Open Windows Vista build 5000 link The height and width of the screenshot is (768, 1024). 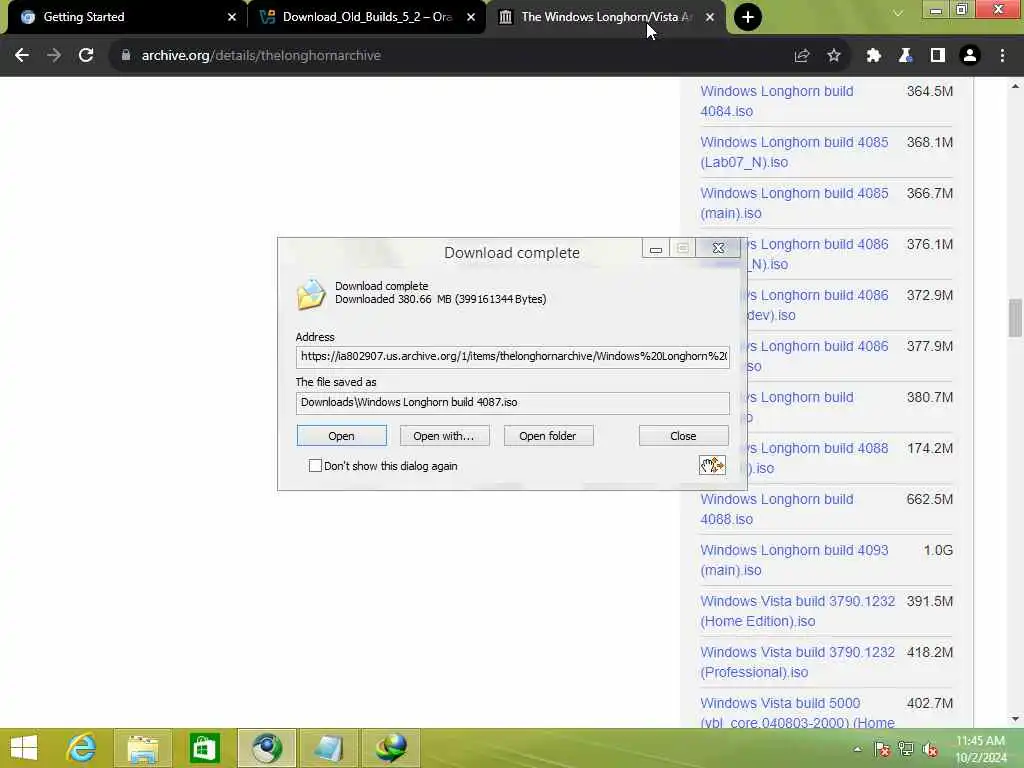[797, 712]
